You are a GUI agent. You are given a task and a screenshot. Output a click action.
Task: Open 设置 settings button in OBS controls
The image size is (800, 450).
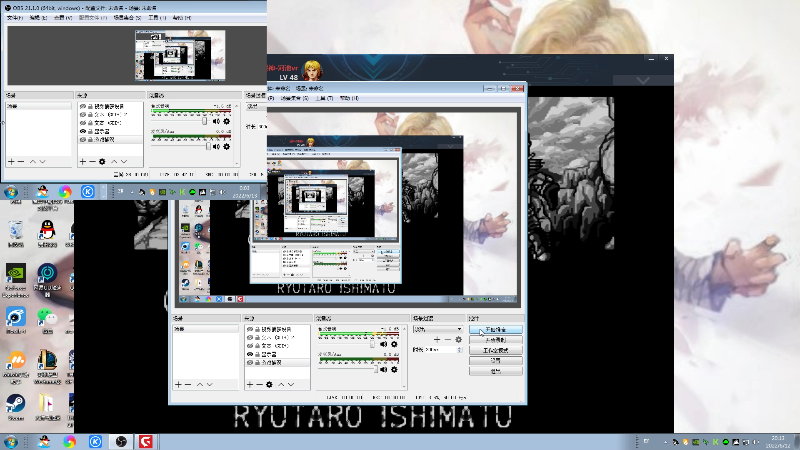pyautogui.click(x=495, y=361)
